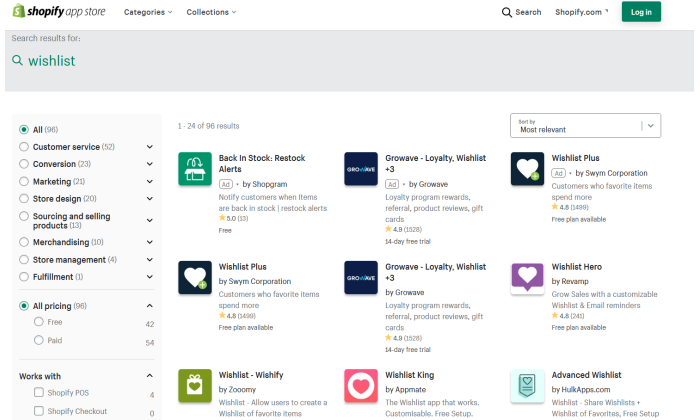Open the non-ad Wishlist Plus heart icon
The height and width of the screenshot is (420, 700).
(195, 277)
